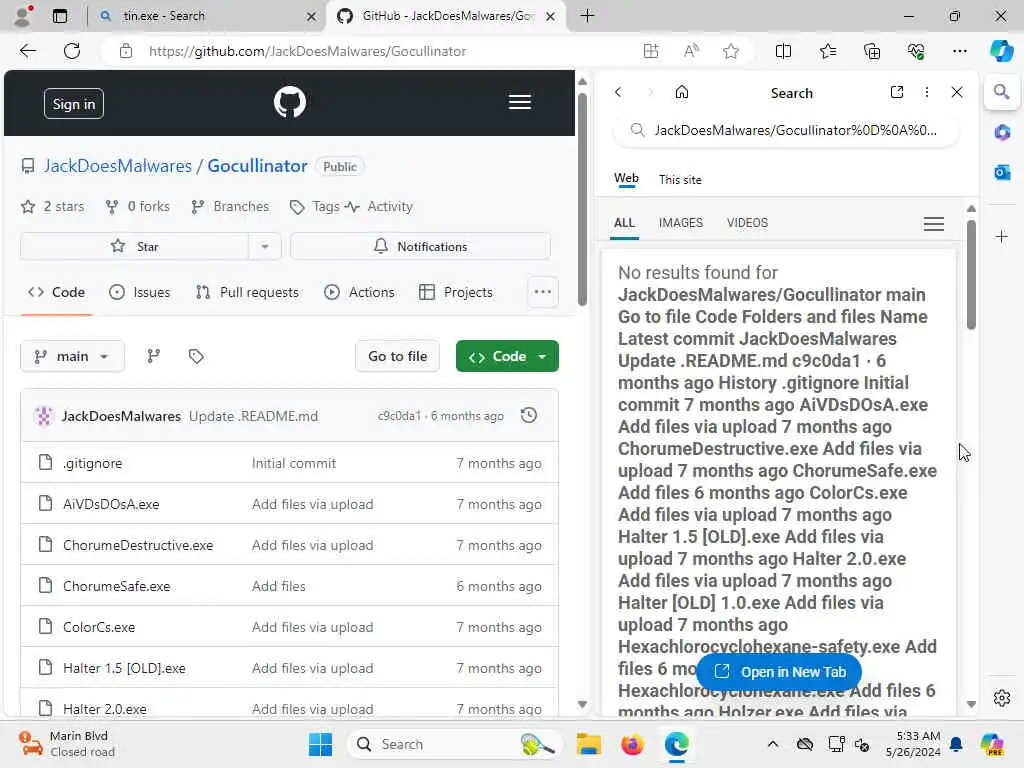Viewport: 1024px width, 768px height.
Task: Open the AiVDsDOsA.exe file
Action: (x=111, y=504)
